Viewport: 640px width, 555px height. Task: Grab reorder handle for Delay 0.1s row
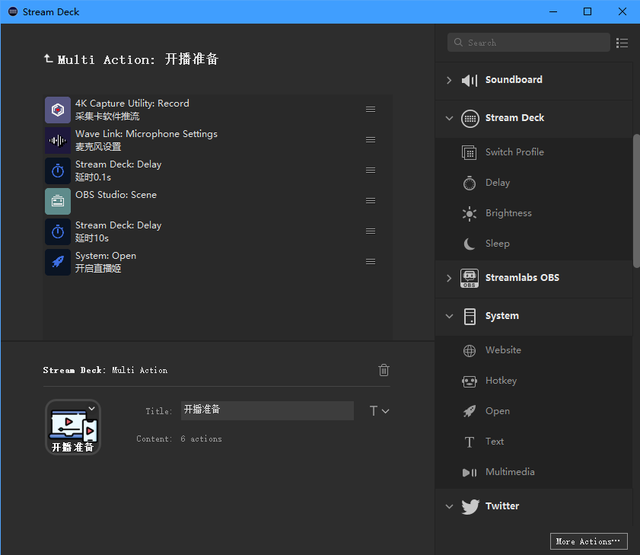coord(370,170)
